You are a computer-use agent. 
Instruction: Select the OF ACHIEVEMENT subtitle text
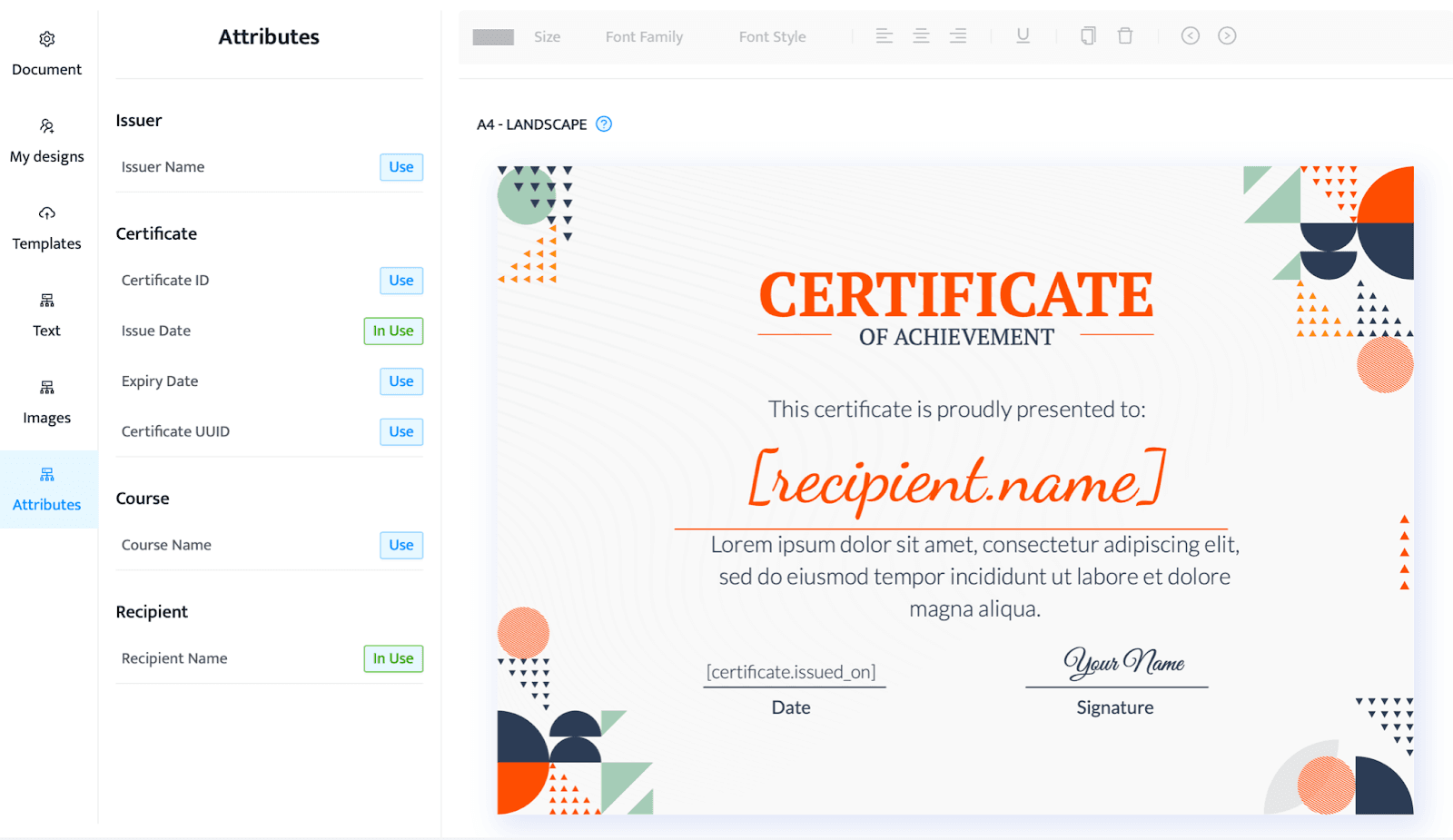[956, 338]
